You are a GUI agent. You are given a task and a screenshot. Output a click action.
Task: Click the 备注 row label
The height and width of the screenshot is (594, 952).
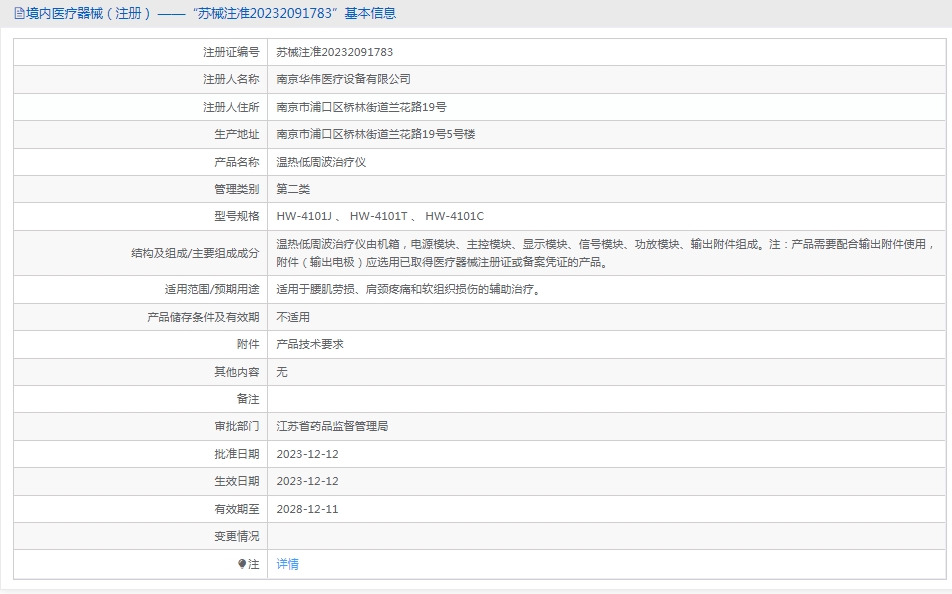tap(248, 399)
